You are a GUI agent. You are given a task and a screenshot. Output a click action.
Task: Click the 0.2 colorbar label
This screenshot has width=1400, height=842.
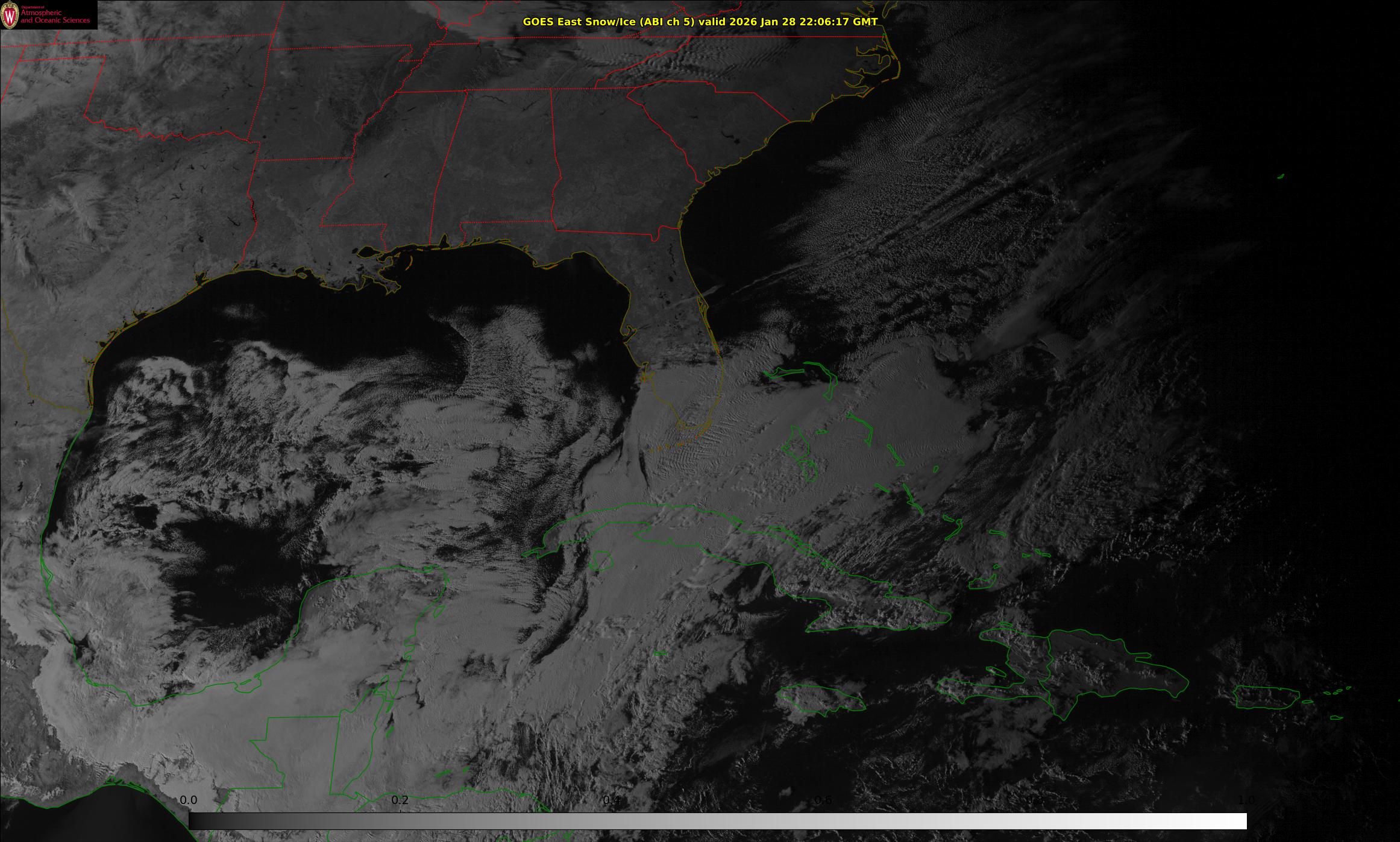pyautogui.click(x=400, y=800)
